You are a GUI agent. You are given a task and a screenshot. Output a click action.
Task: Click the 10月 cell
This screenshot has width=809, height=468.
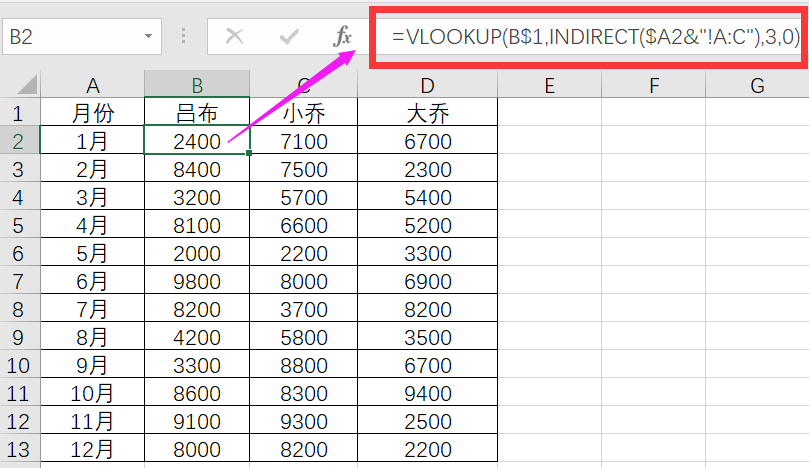pos(92,393)
